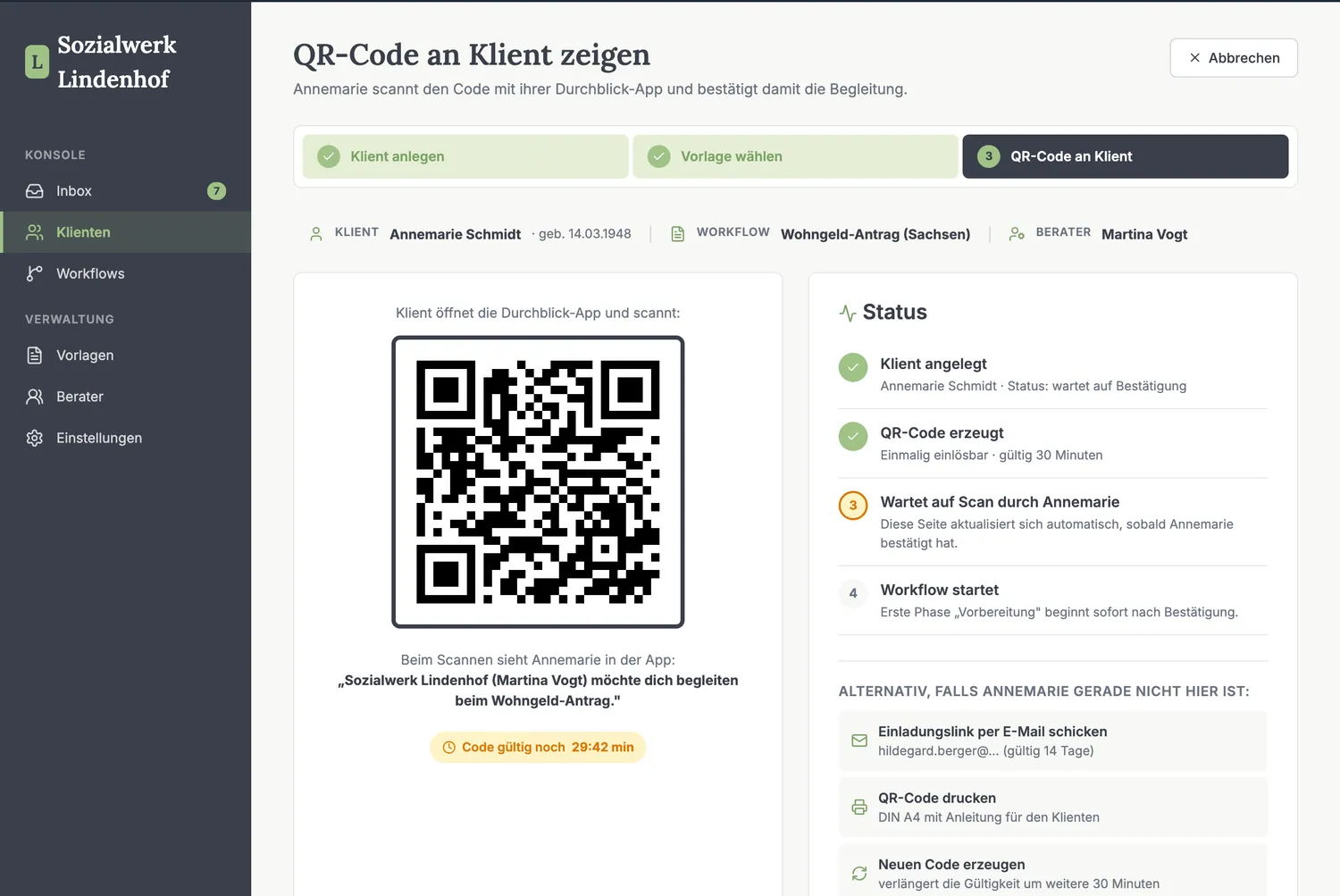Open the Klienten section in sidebar

point(126,232)
